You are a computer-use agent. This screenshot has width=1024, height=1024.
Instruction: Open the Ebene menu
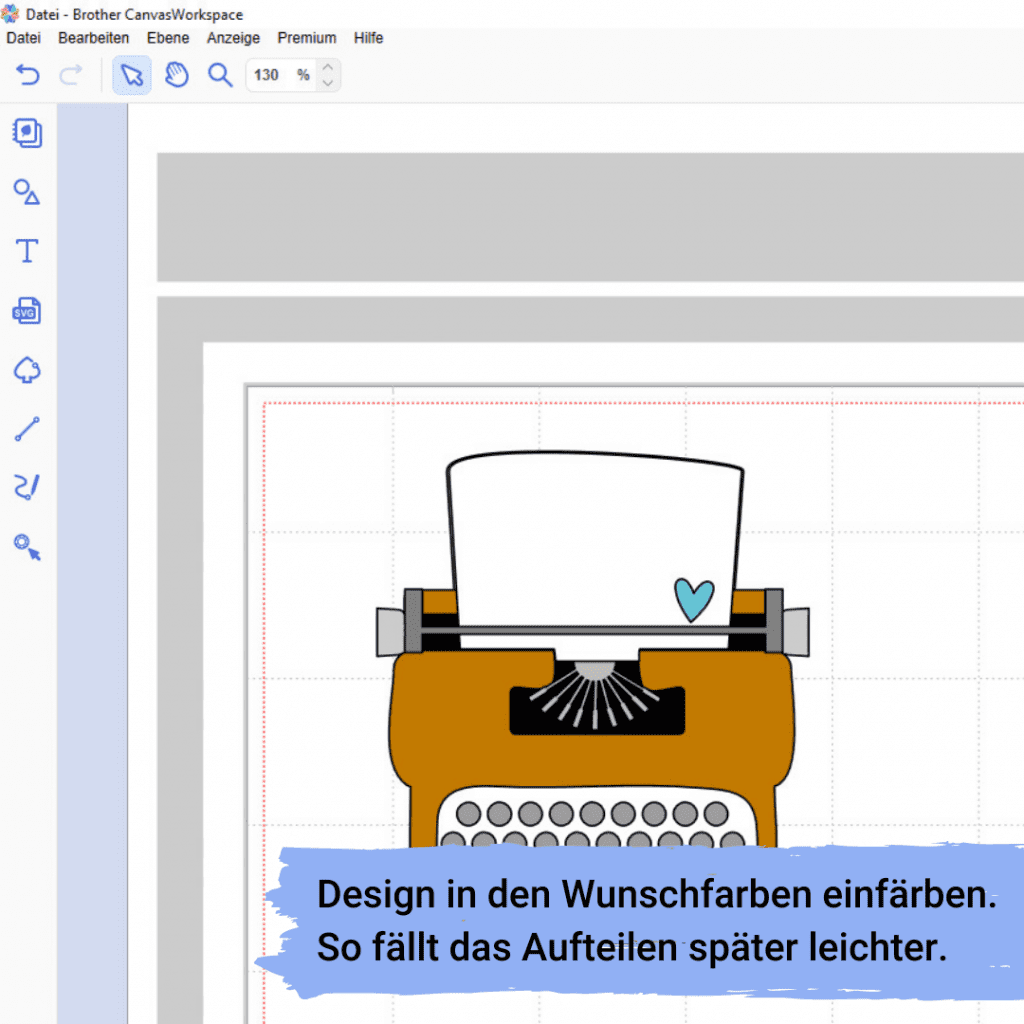167,38
